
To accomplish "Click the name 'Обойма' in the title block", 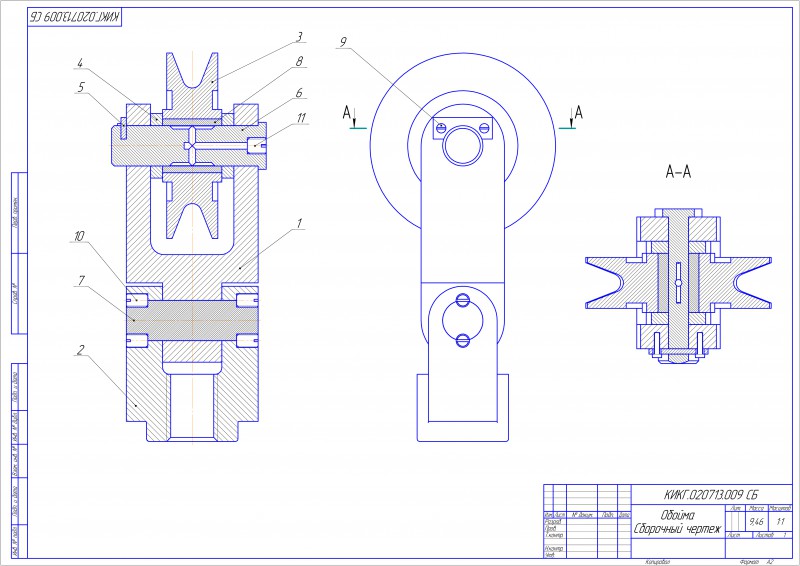I will pyautogui.click(x=677, y=515).
